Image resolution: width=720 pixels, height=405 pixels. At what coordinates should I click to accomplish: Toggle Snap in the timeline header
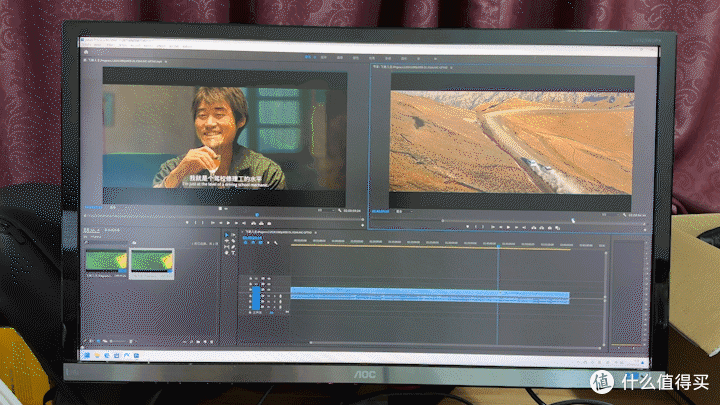coord(253,242)
